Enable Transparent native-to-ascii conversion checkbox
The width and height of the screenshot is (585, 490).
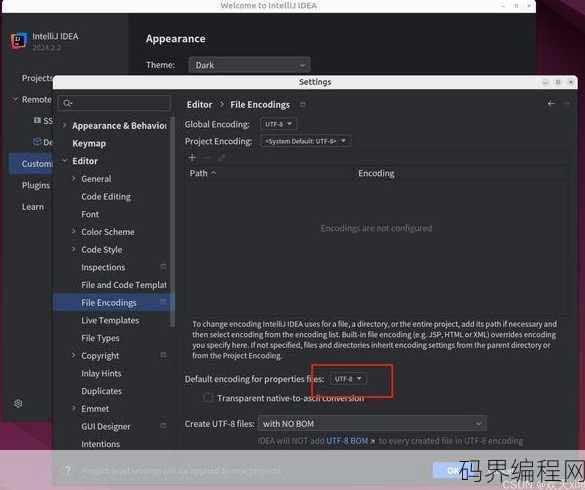click(x=208, y=397)
